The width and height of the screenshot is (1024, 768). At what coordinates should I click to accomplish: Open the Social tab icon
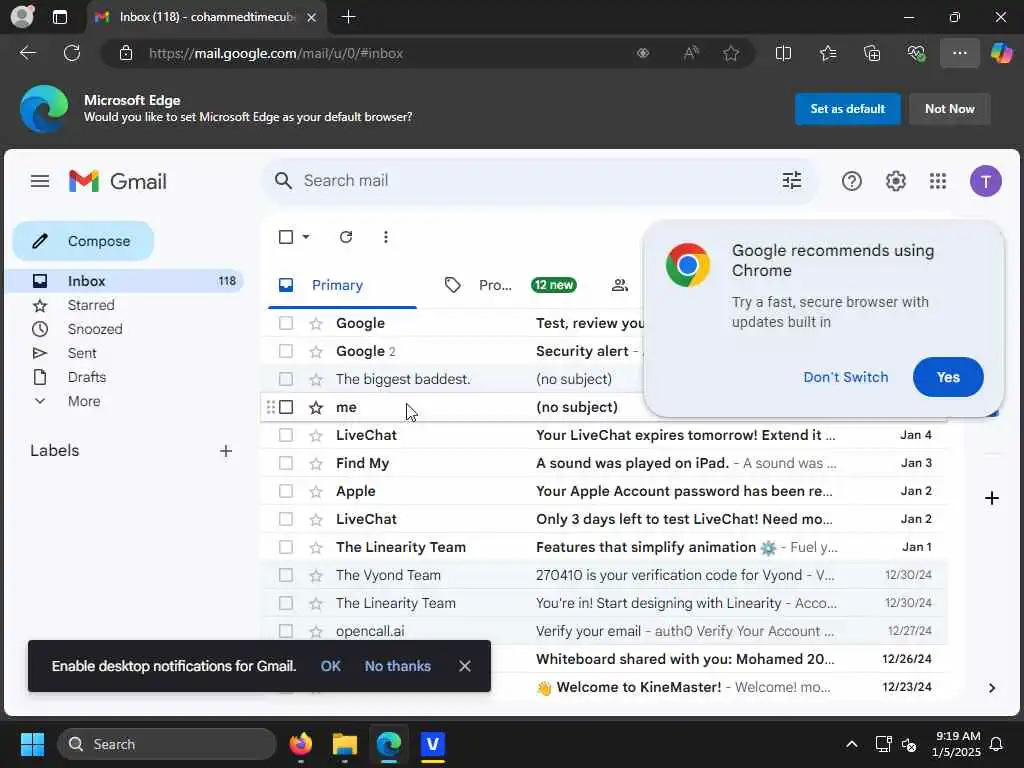[x=620, y=285]
